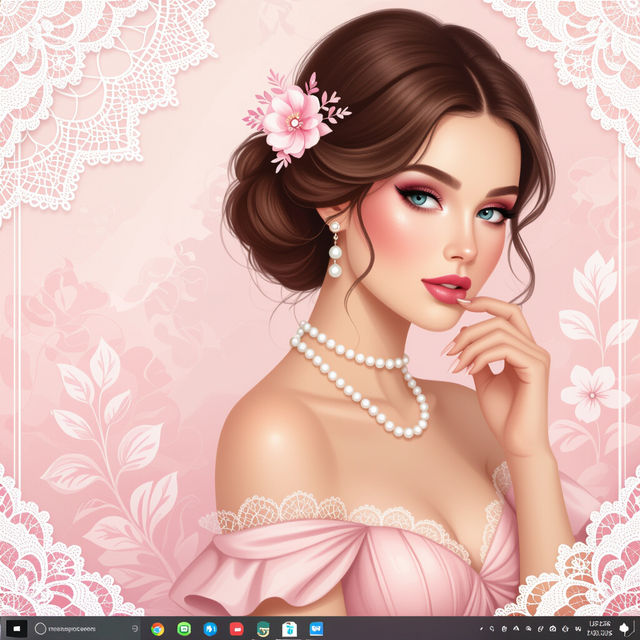
Task: Open the blue square taskbar app
Action: click(x=316, y=629)
